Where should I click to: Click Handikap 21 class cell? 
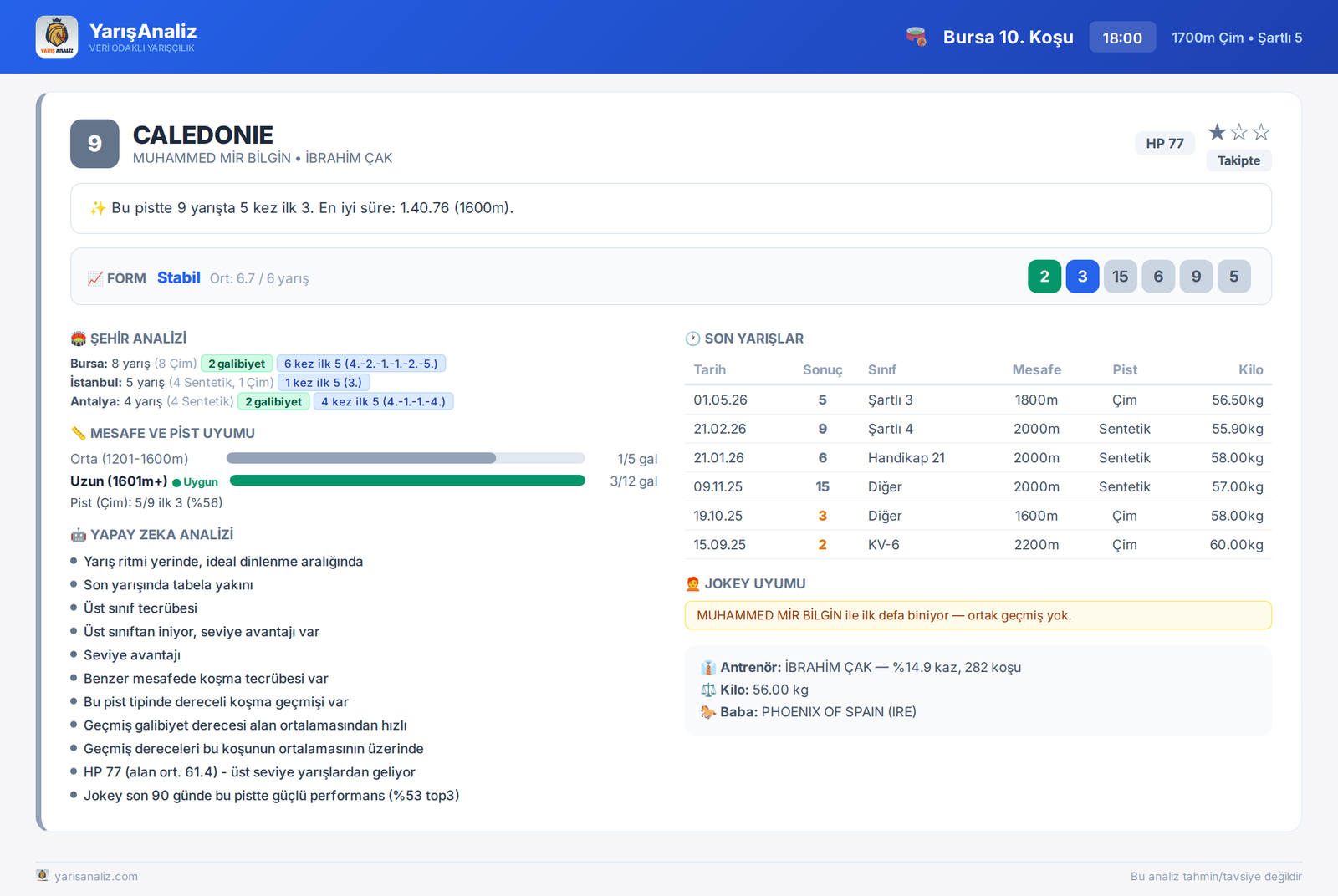pos(906,458)
